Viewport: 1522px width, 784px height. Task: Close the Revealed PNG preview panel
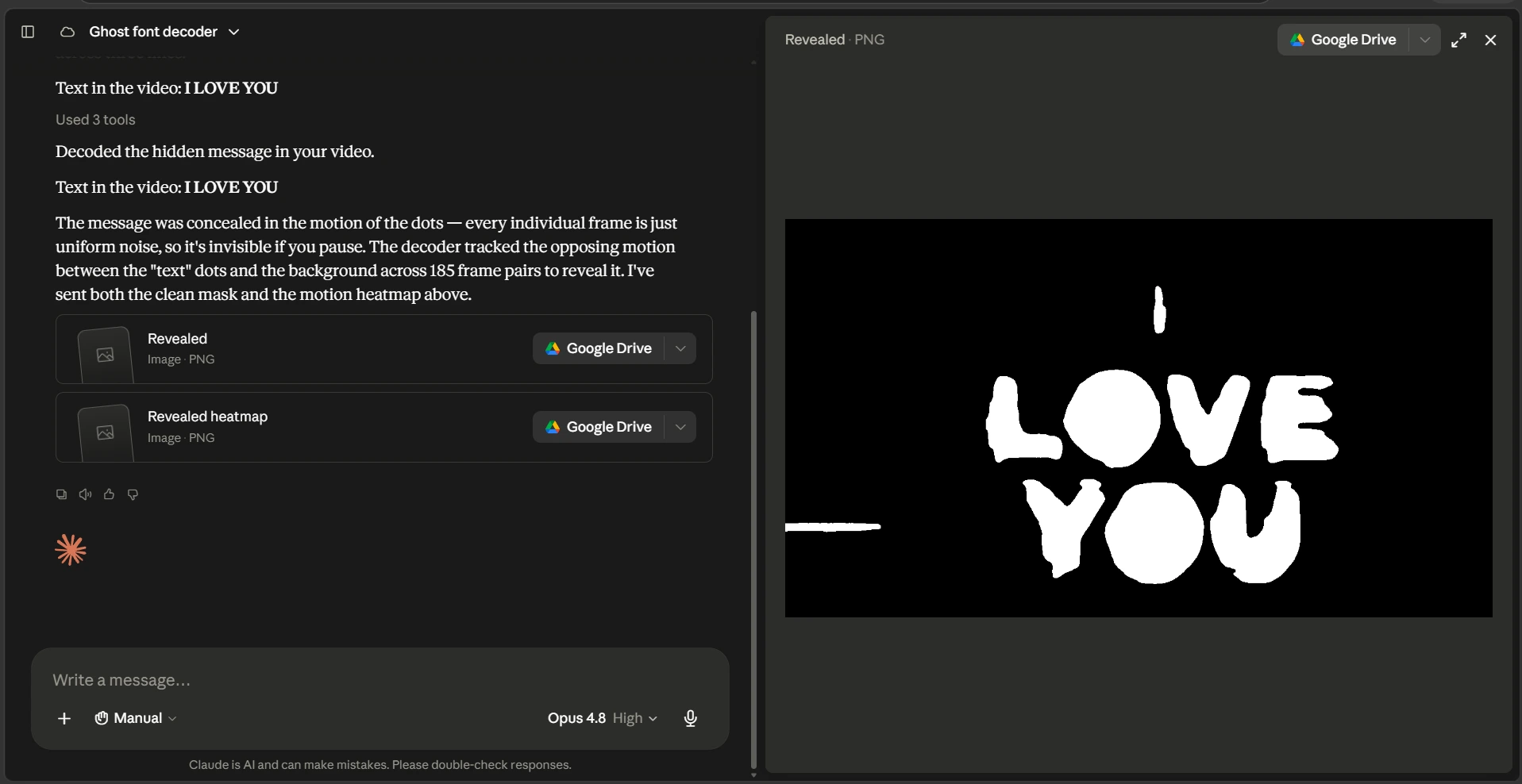[1491, 40]
